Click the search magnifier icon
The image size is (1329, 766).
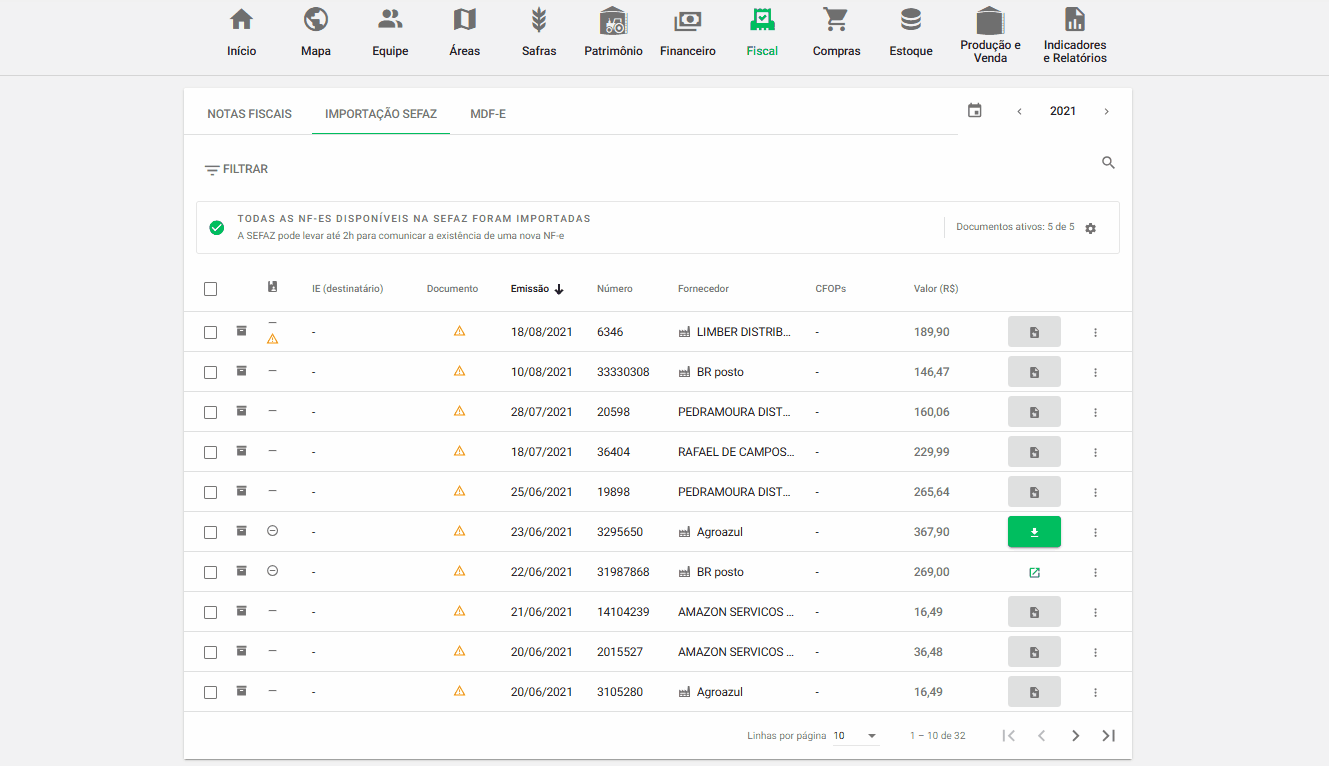(x=1108, y=162)
